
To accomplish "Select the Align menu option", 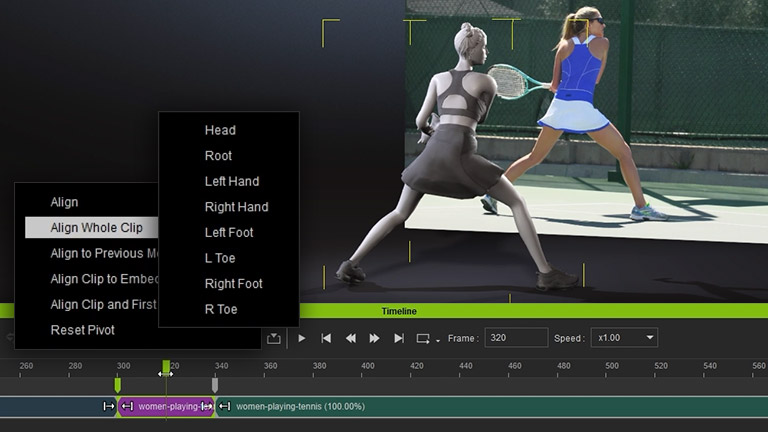I will [x=64, y=202].
